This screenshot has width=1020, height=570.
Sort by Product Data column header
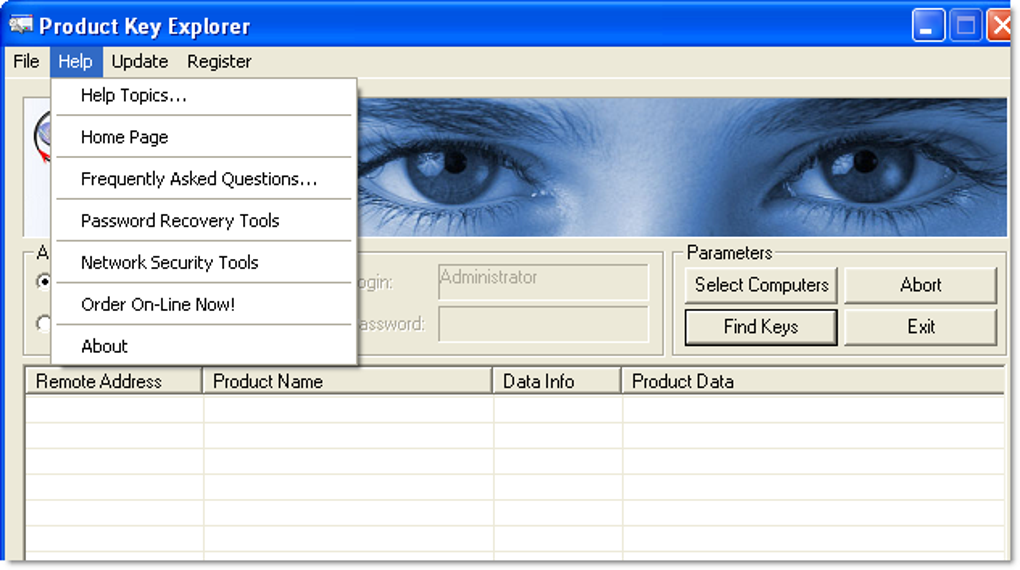click(x=813, y=381)
